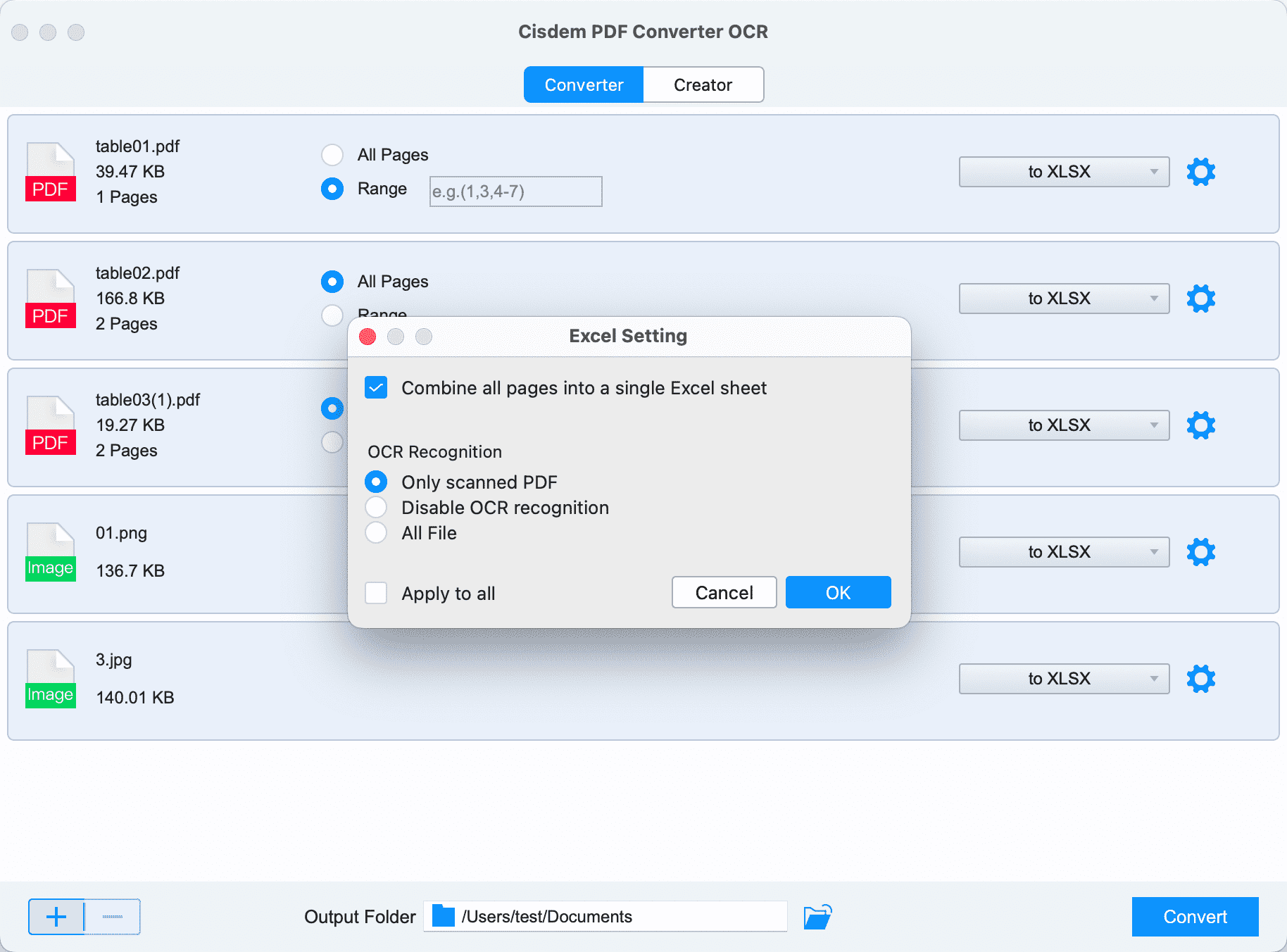
Task: Select the Converter tab
Action: pyautogui.click(x=583, y=84)
